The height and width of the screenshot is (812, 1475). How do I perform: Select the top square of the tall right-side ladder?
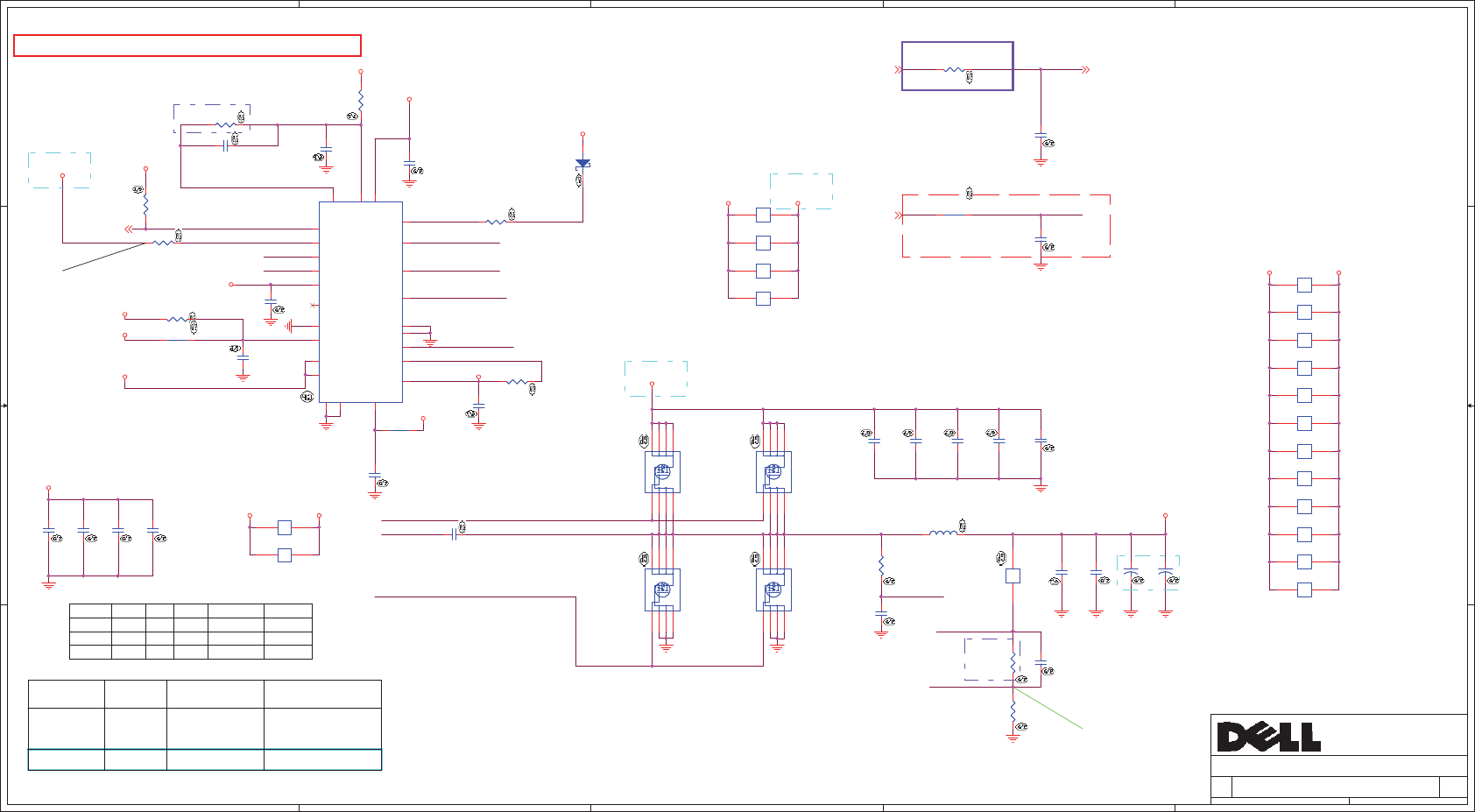tap(1304, 285)
